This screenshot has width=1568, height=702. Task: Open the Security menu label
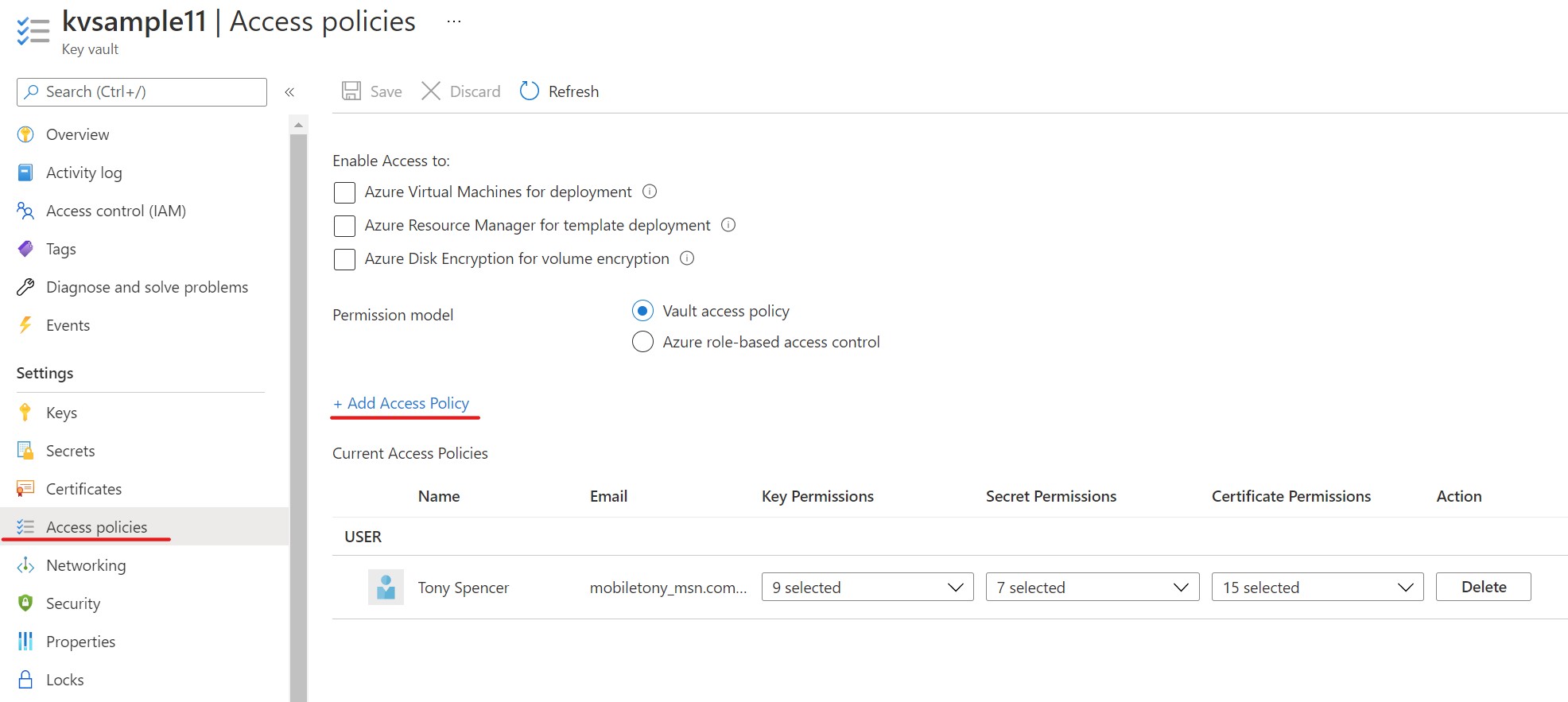[x=73, y=603]
